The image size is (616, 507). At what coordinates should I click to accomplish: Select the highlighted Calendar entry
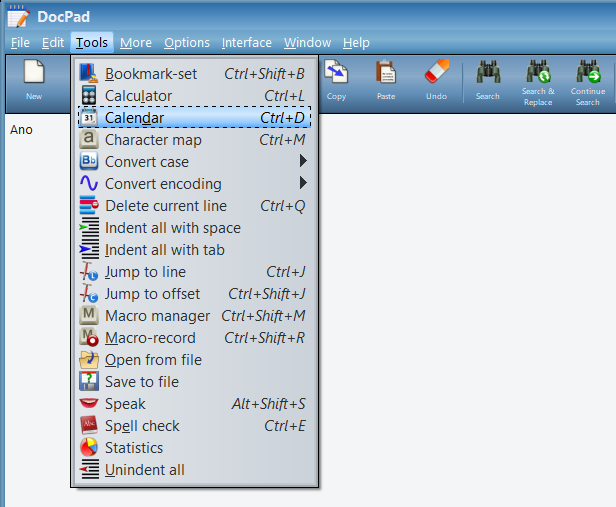pyautogui.click(x=195, y=117)
